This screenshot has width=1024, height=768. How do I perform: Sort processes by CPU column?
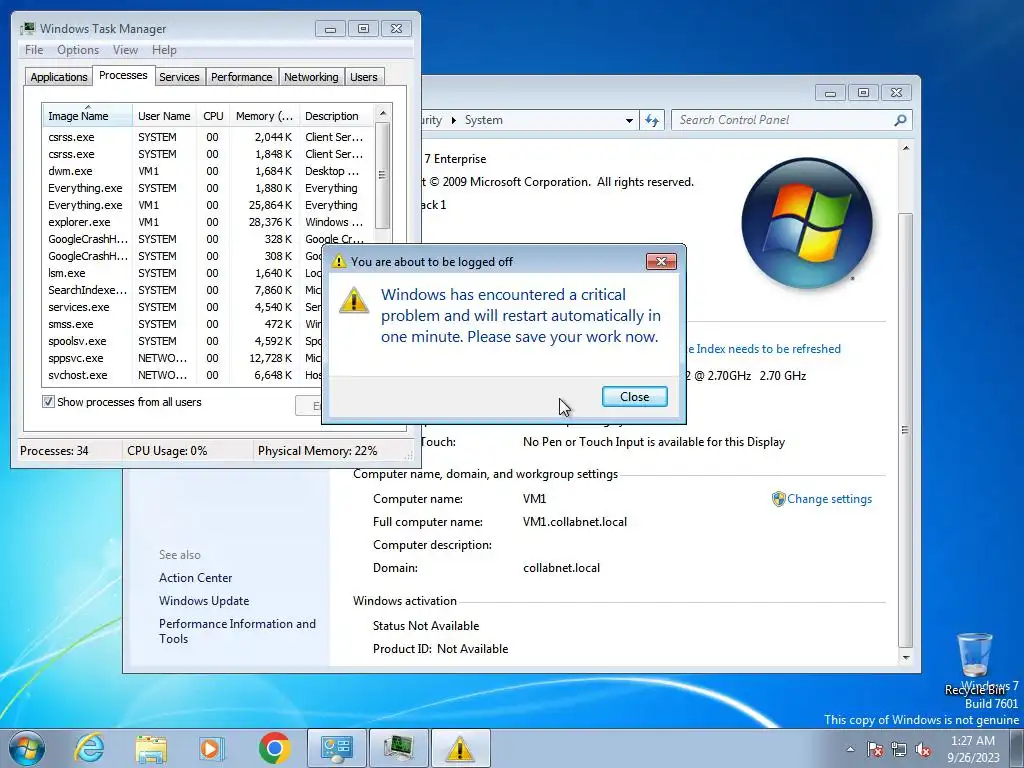point(213,116)
